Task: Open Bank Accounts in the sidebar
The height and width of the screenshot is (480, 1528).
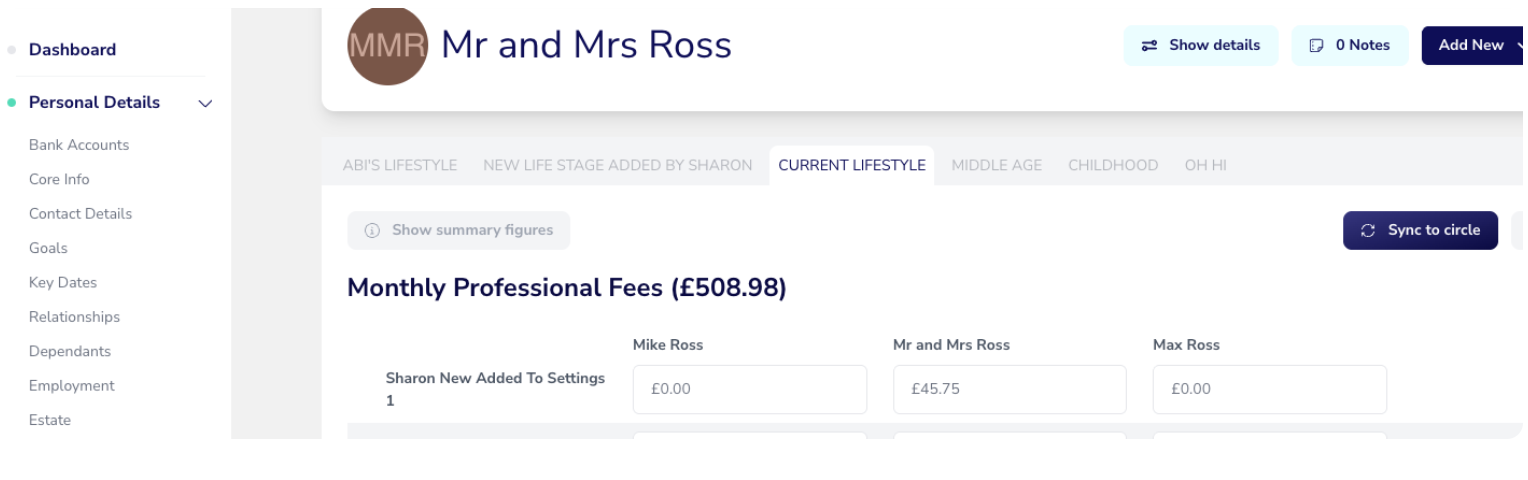Action: coord(79,145)
